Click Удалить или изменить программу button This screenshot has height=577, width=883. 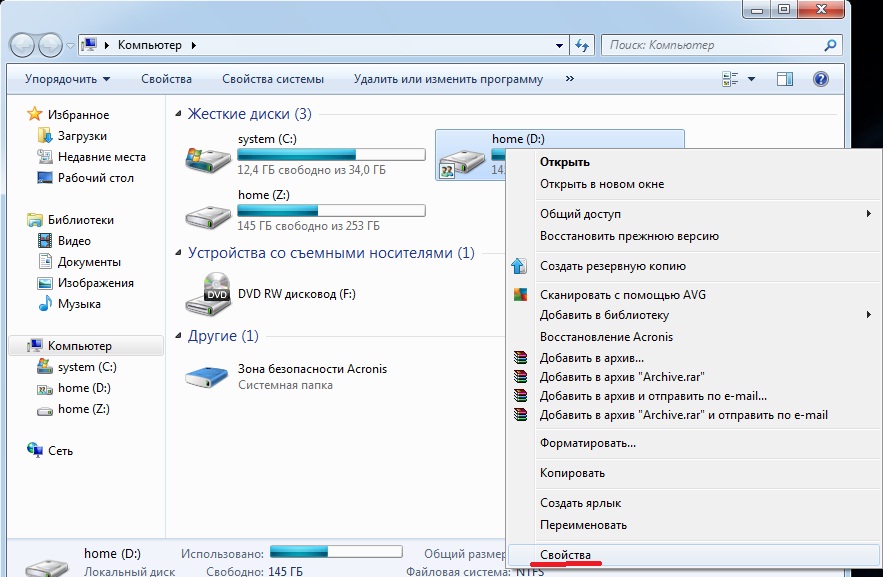[x=448, y=79]
